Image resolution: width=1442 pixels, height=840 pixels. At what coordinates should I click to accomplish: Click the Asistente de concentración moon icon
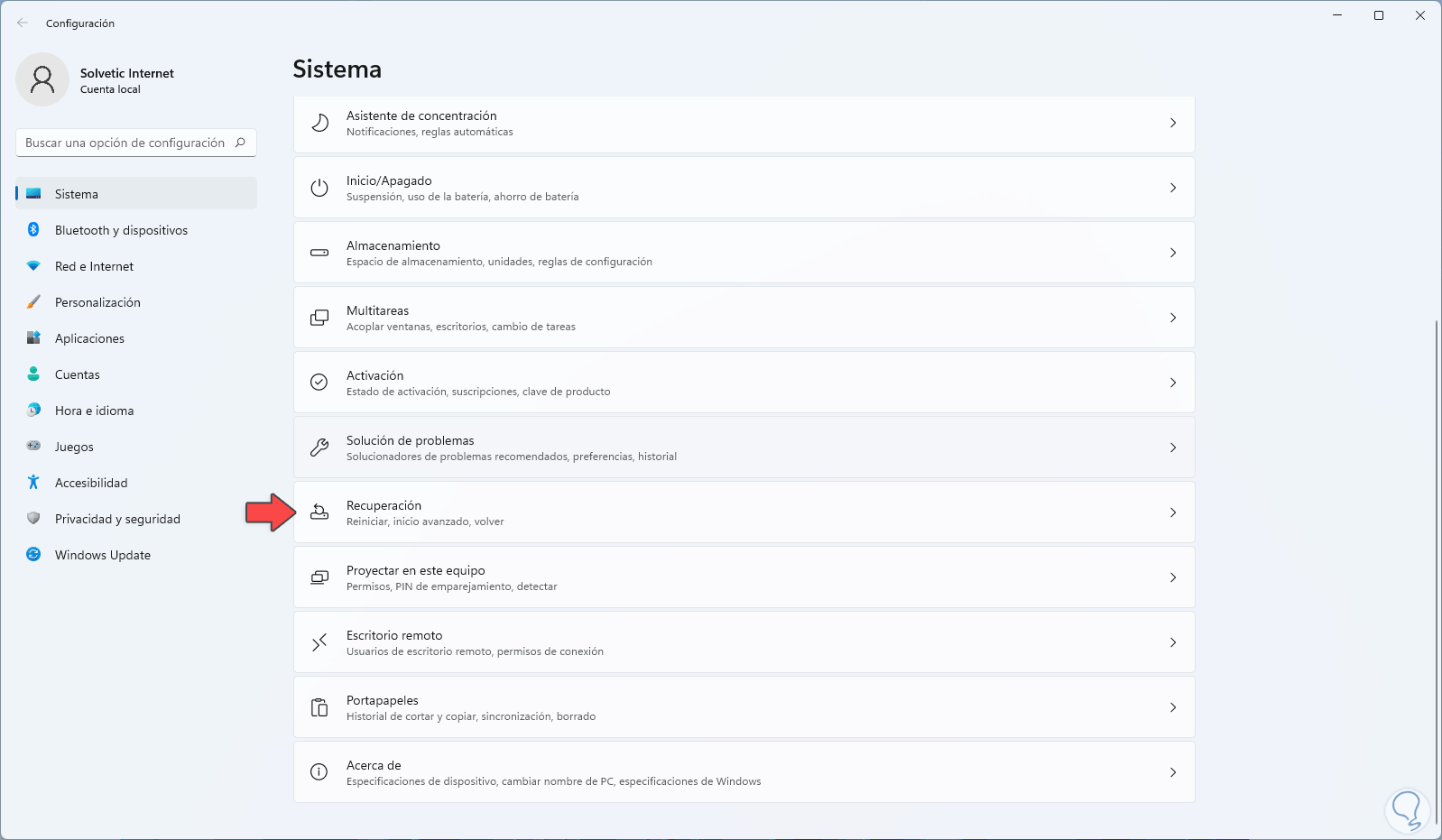pyautogui.click(x=319, y=123)
